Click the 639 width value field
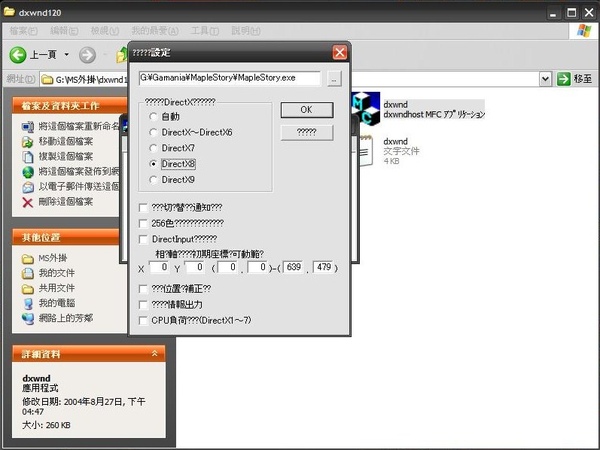Image resolution: width=600 pixels, height=450 pixels. [293, 267]
